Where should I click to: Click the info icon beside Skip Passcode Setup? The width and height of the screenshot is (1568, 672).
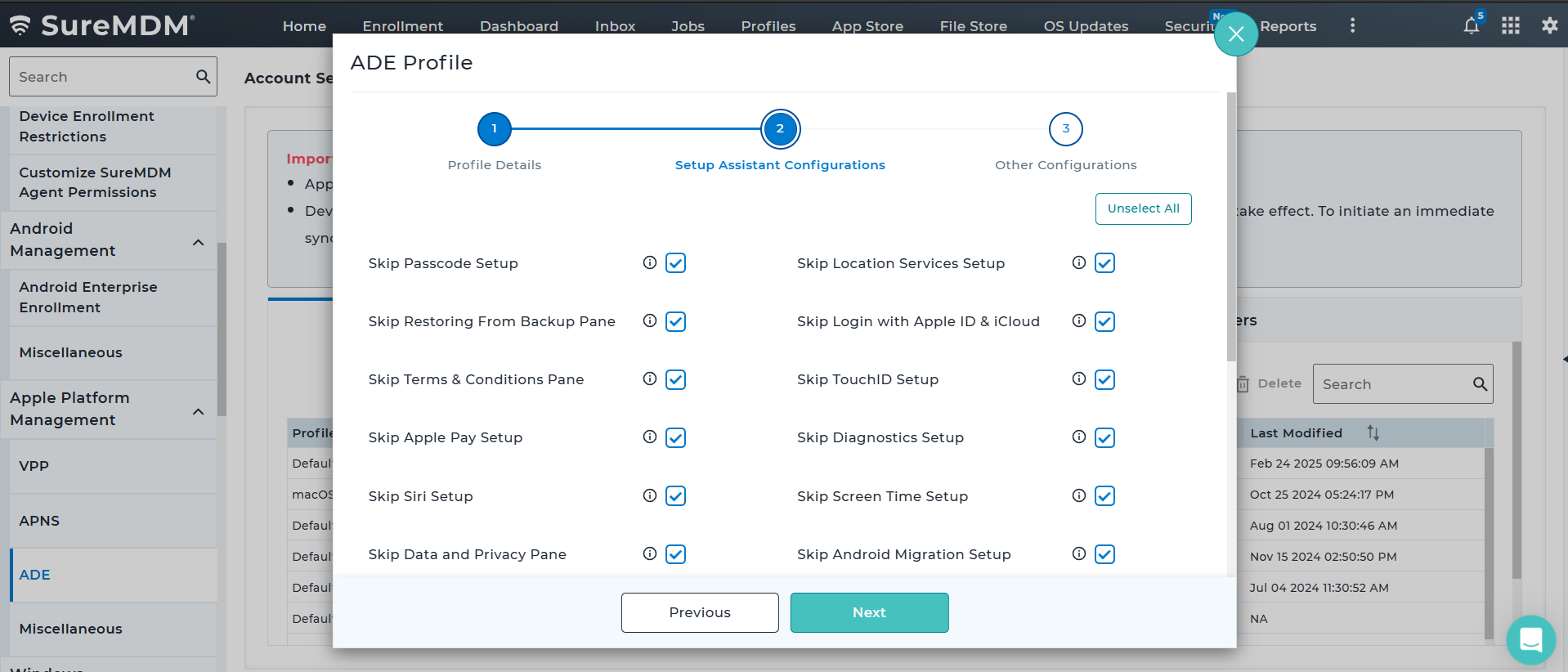[x=650, y=262]
